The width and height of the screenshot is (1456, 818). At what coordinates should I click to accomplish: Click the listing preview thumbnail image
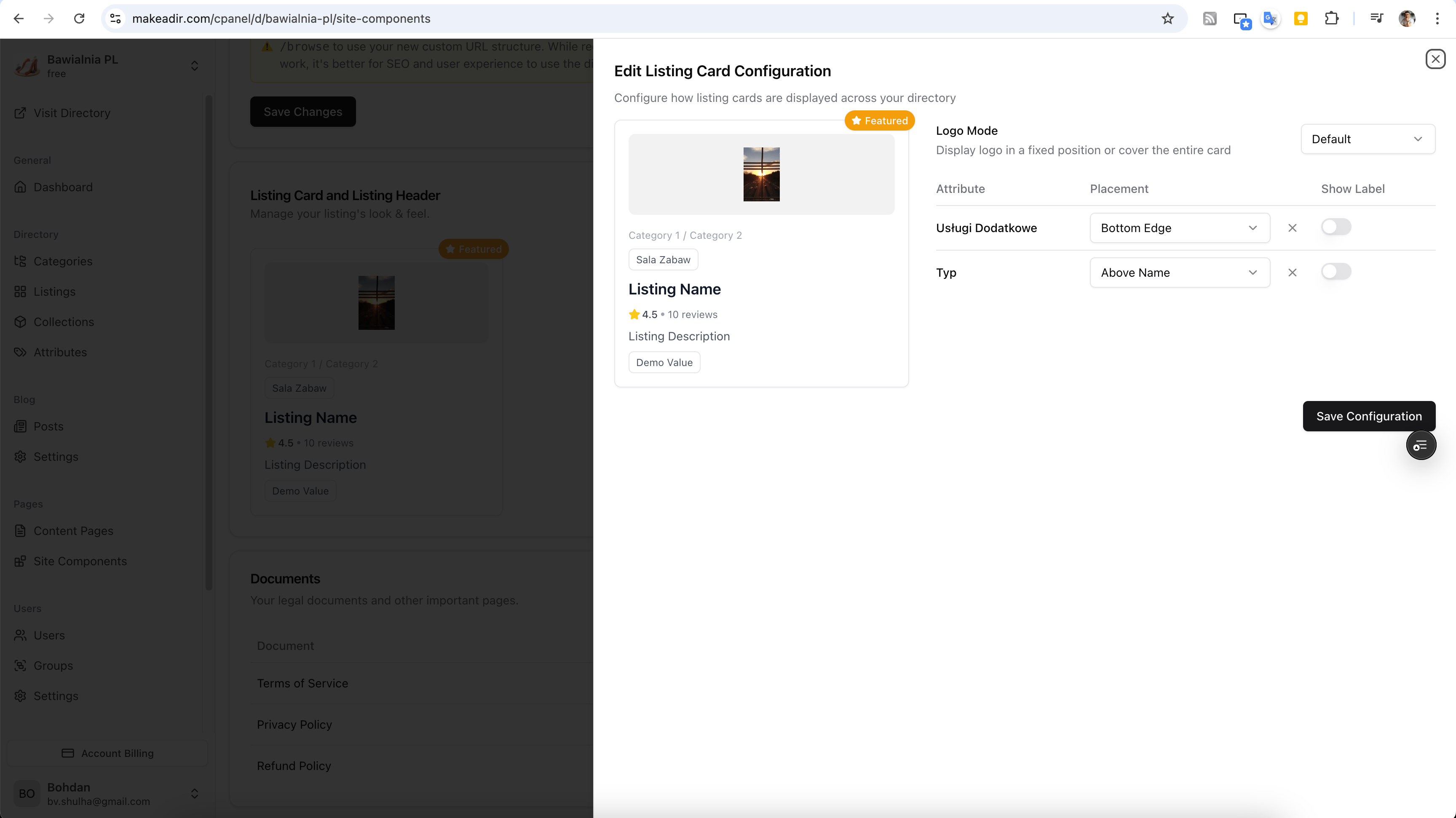[x=761, y=174]
